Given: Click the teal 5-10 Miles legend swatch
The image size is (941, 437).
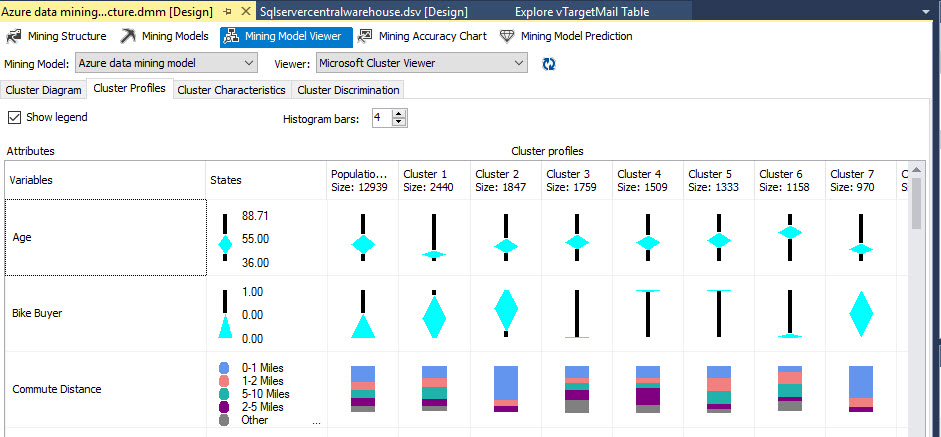Looking at the screenshot, I should [224, 394].
